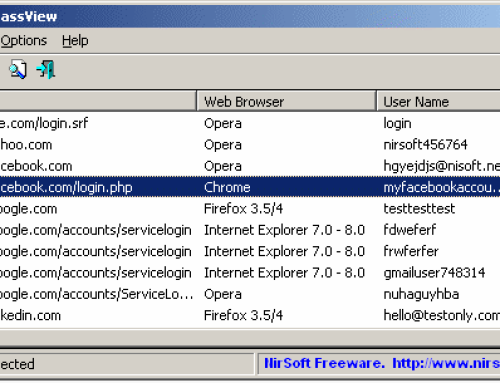Click the hoo.com URL cell
Screen dimensions: 500x383
pyautogui.click(x=26, y=145)
